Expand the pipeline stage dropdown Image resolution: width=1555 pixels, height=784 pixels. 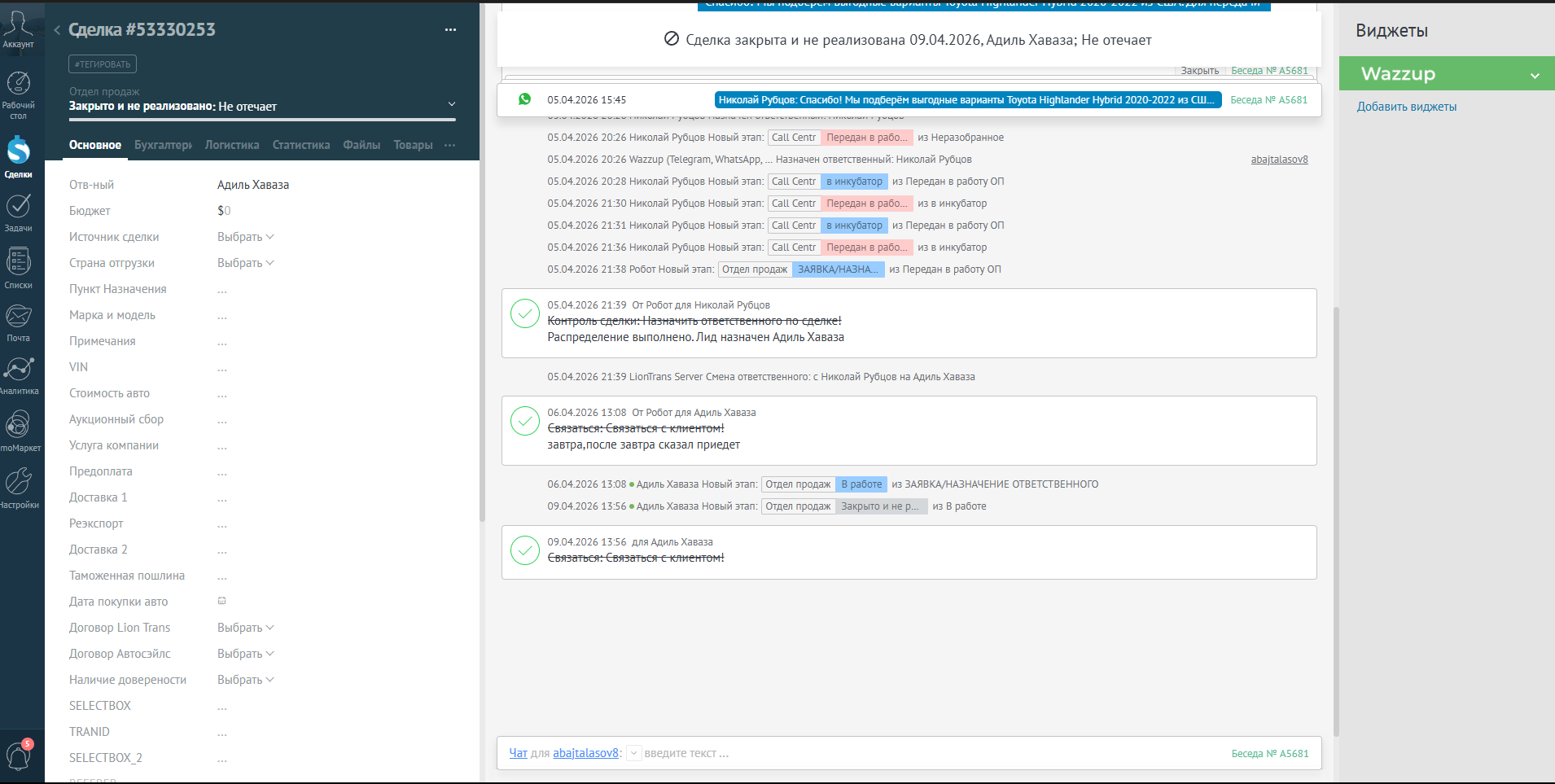(452, 104)
